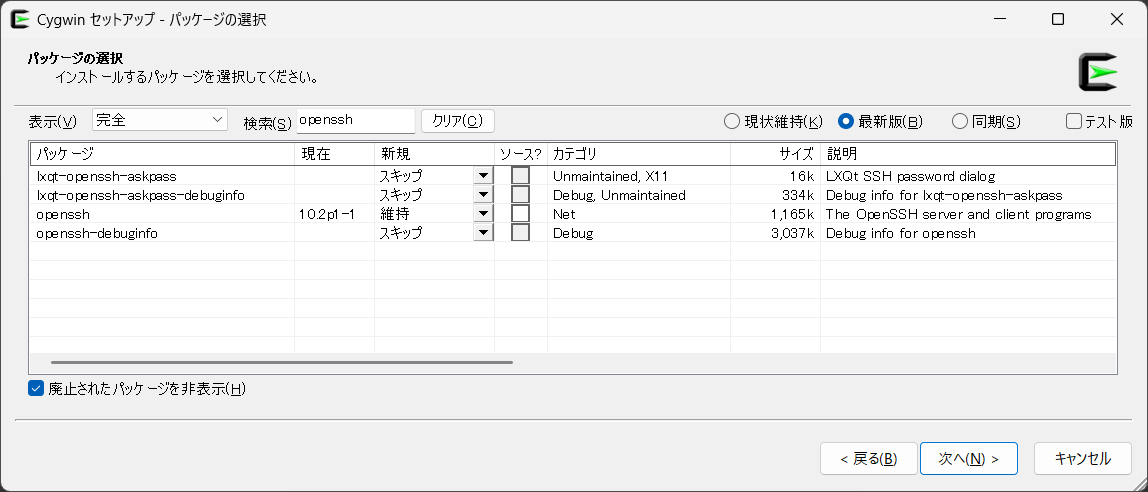Click the horizontal scrollbar of the package list

pos(282,362)
